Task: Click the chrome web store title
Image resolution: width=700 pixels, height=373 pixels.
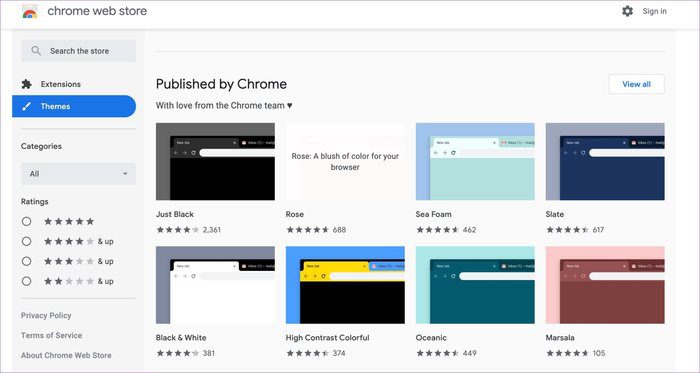Action: click(x=97, y=11)
